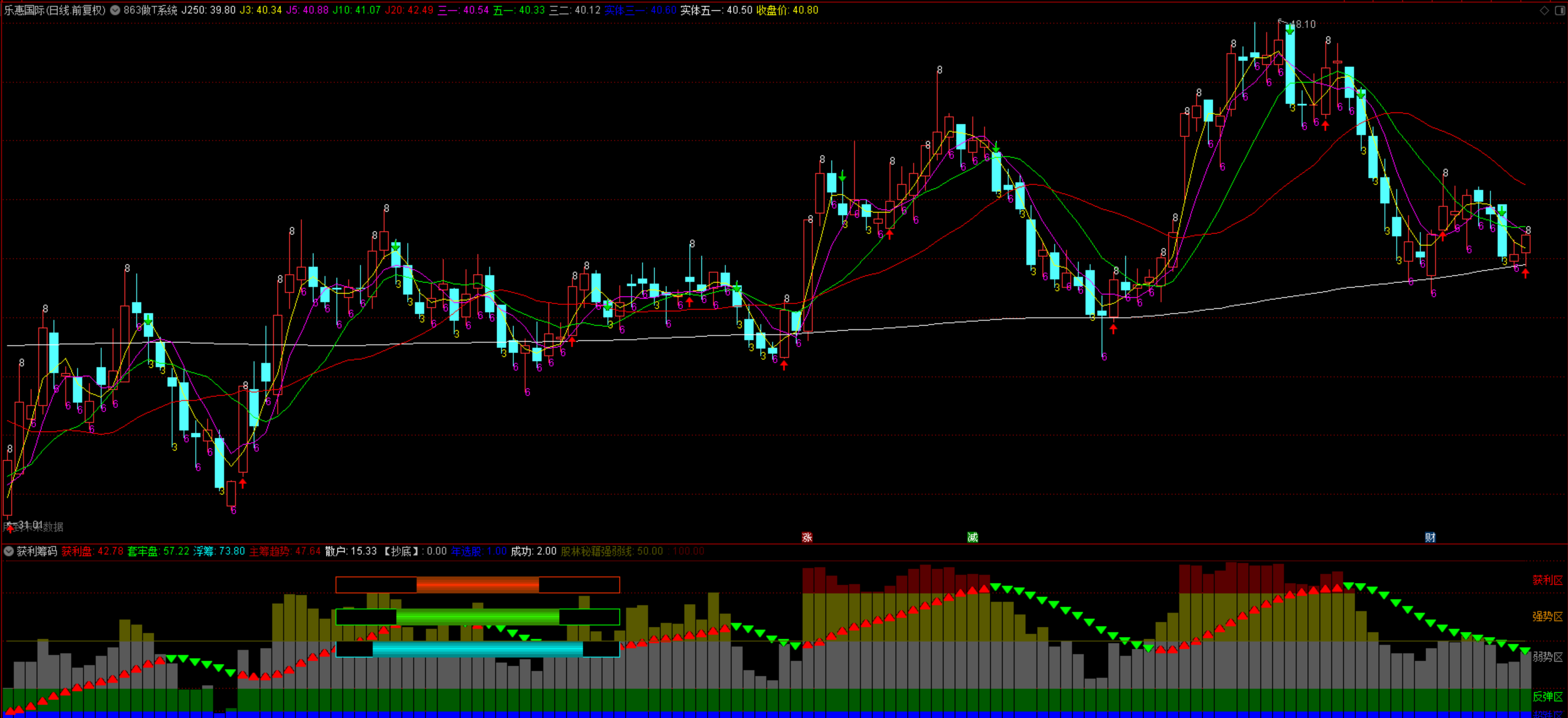Click the 成功: 2.00 label
The image size is (1568, 718).
533,551
